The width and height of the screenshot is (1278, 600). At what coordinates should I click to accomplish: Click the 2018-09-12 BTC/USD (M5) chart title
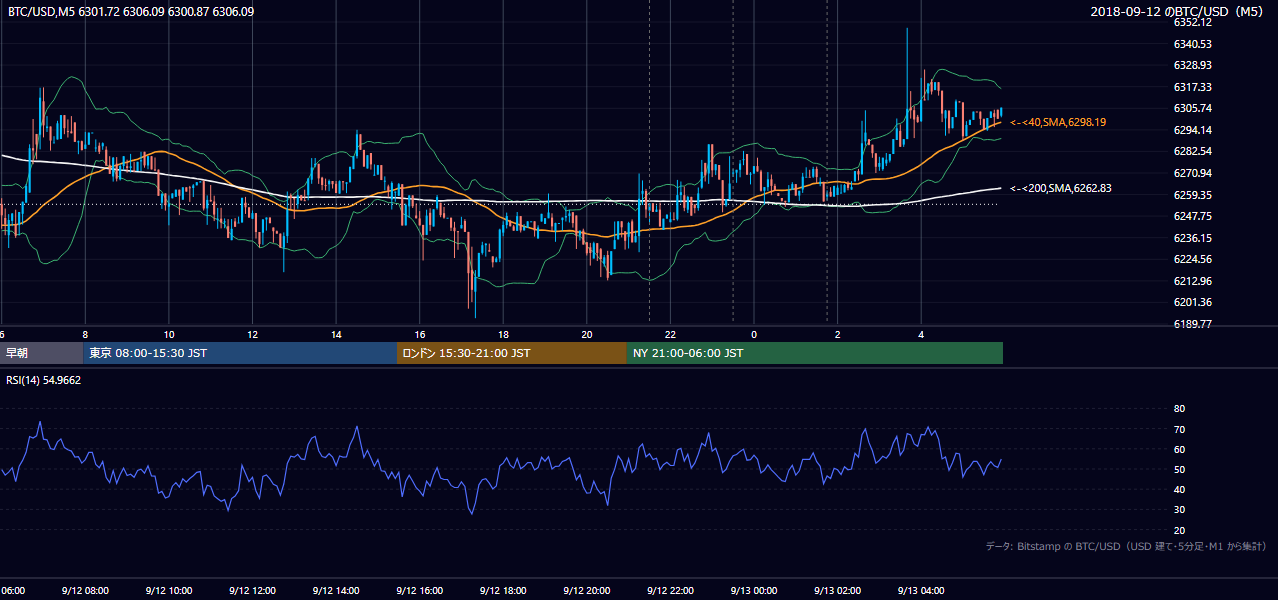pos(1179,11)
